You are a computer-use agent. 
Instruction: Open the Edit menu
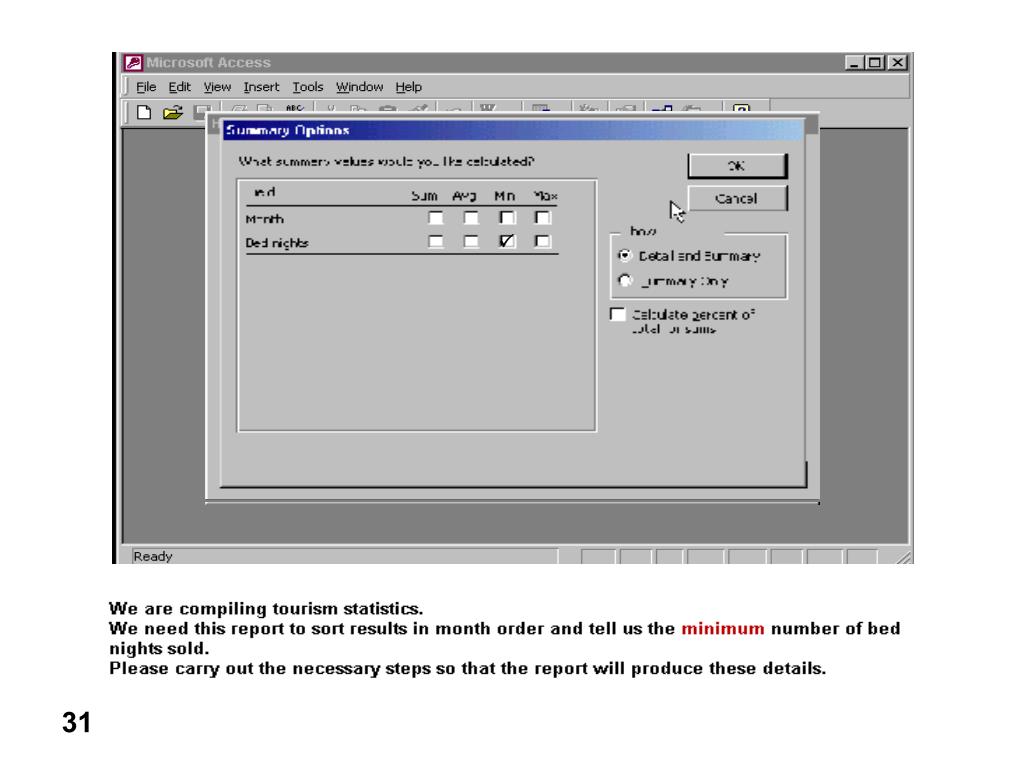[x=179, y=87]
